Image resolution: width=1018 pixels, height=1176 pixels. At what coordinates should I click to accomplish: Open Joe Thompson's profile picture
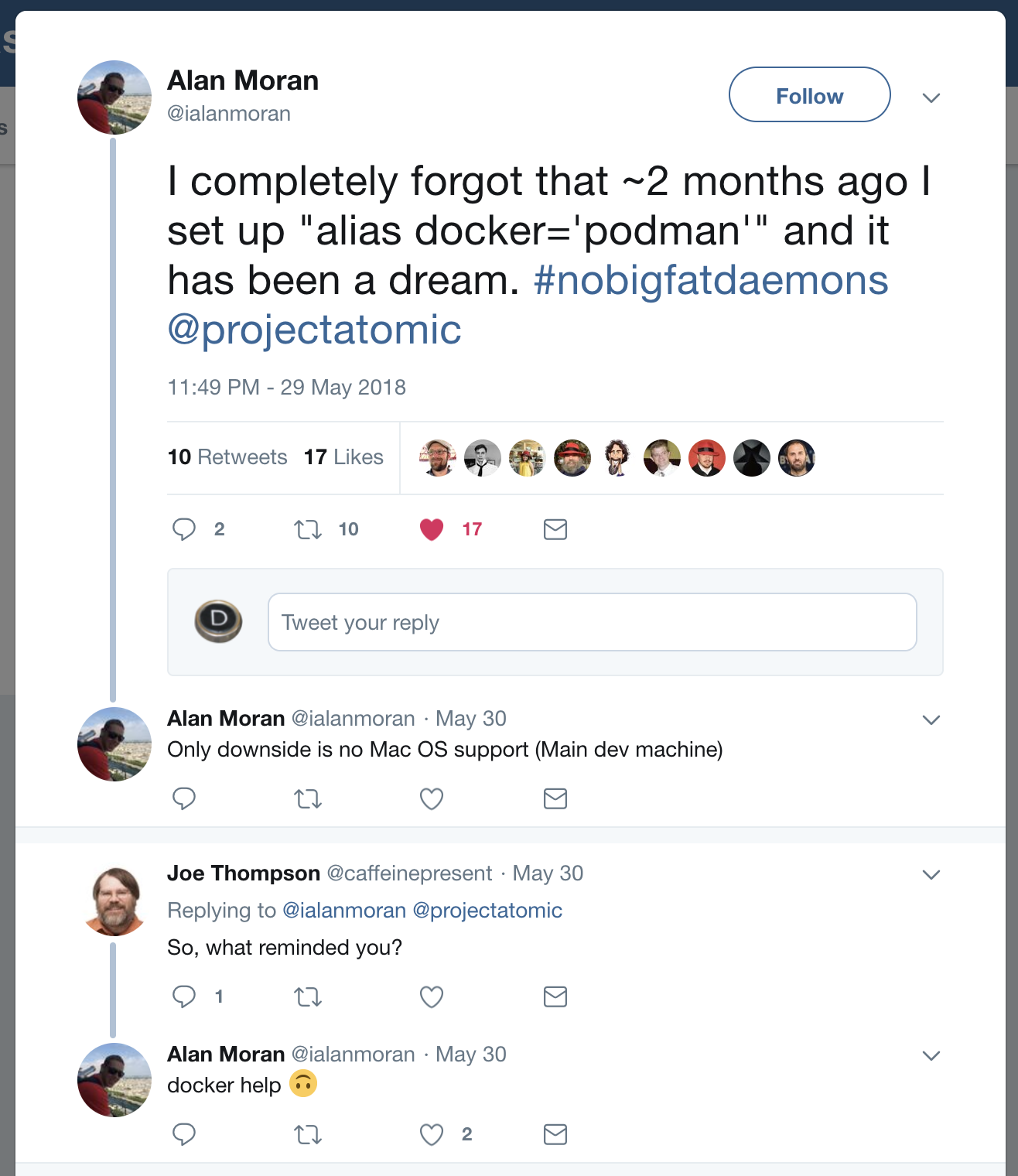[x=114, y=901]
